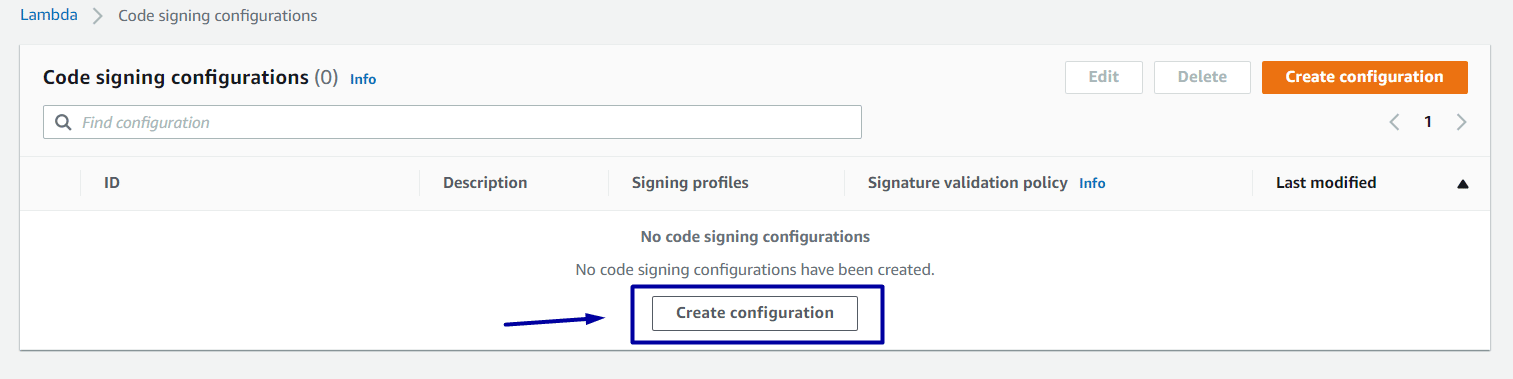Click the orange Create configuration button
1513x379 pixels.
click(x=1364, y=77)
